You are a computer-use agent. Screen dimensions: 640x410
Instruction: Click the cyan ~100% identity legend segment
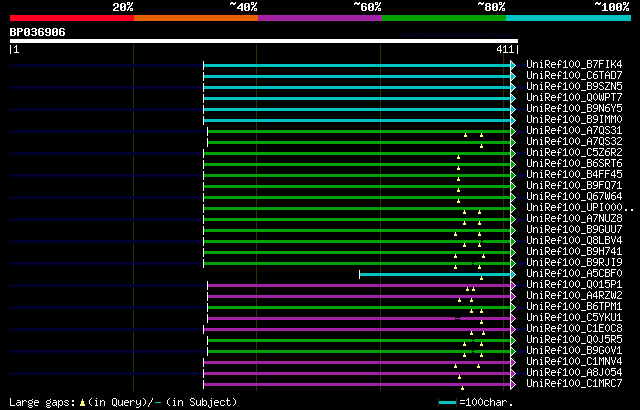pos(569,18)
